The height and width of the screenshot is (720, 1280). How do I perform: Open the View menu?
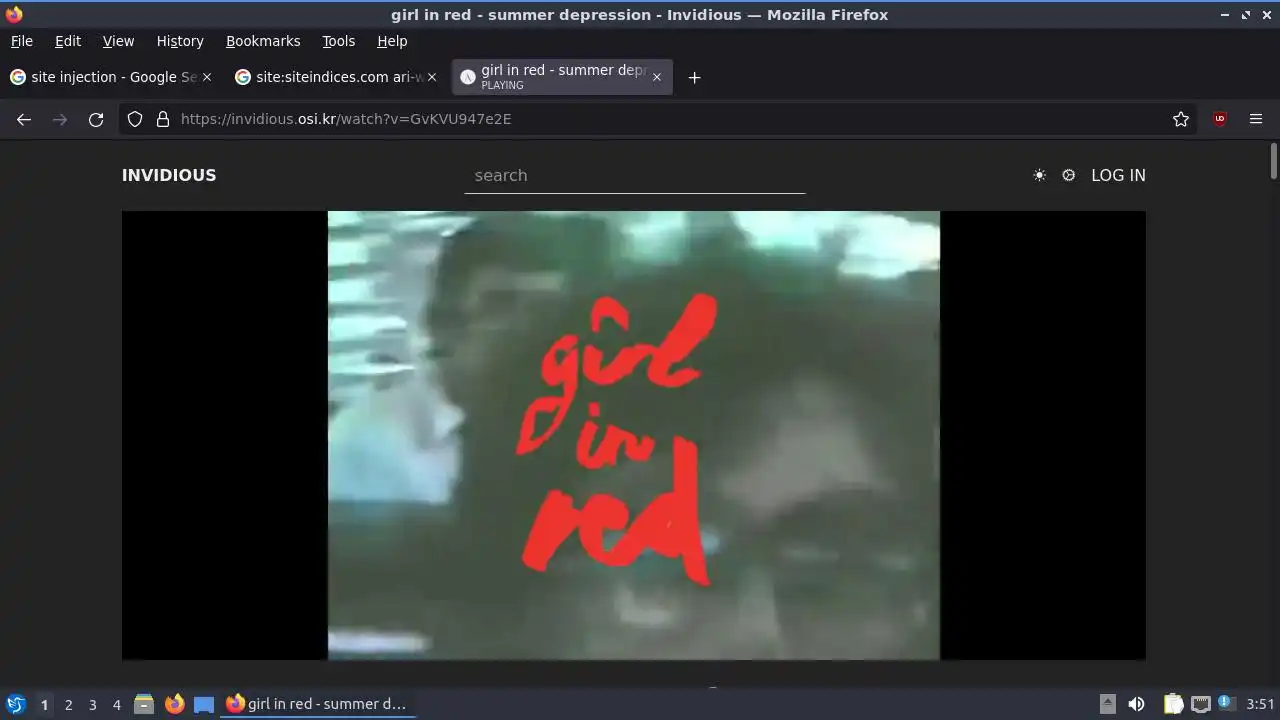coord(118,41)
